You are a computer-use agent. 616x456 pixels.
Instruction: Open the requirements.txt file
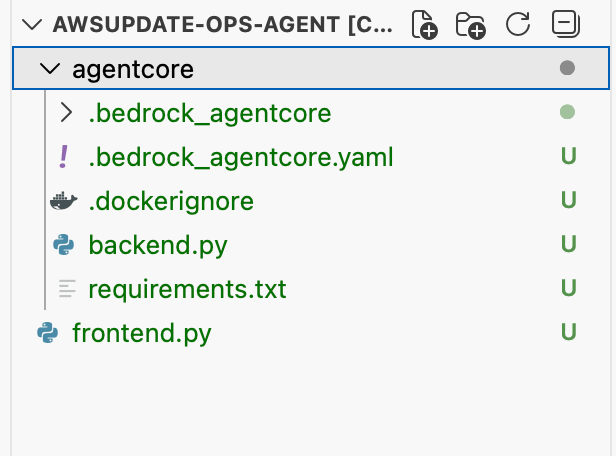(187, 289)
